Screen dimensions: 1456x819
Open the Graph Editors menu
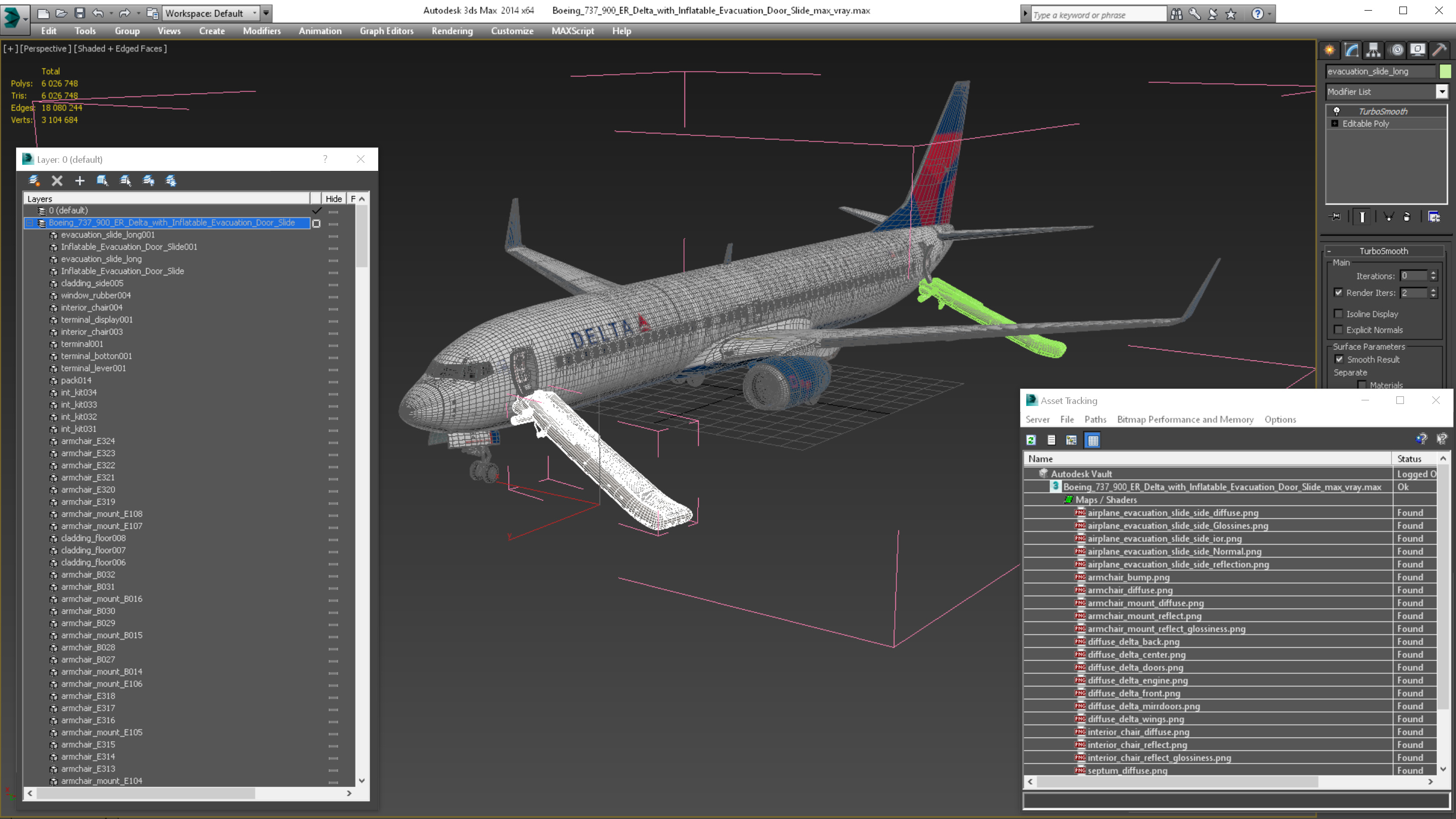[x=387, y=31]
